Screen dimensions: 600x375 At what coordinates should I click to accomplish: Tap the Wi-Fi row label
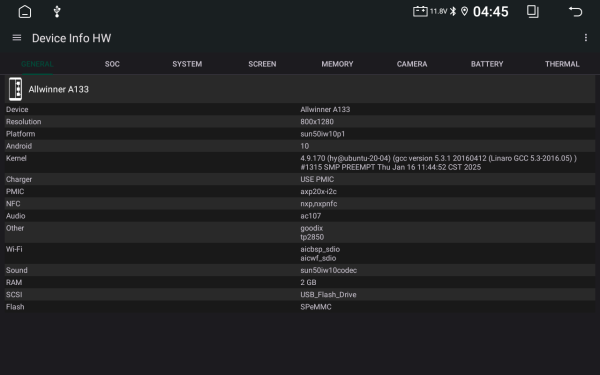14,249
